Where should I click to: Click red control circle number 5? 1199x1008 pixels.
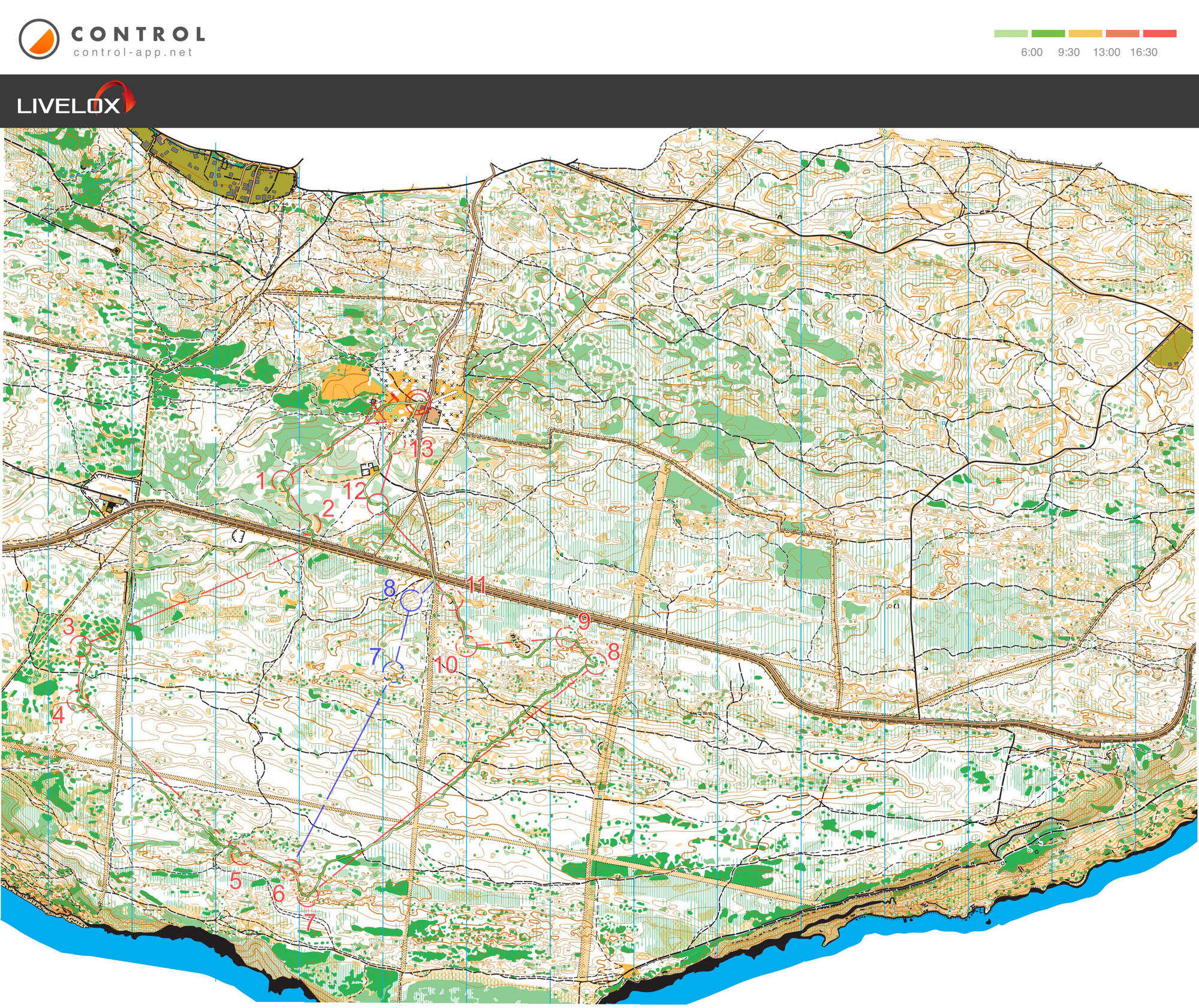(x=242, y=854)
